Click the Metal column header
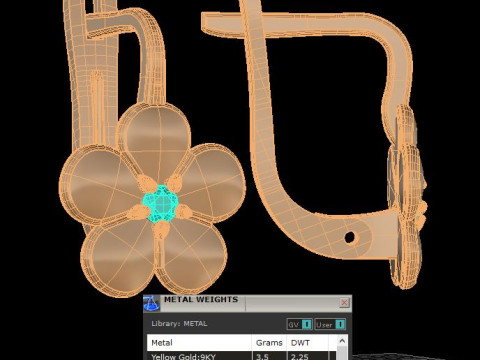 click(199, 343)
